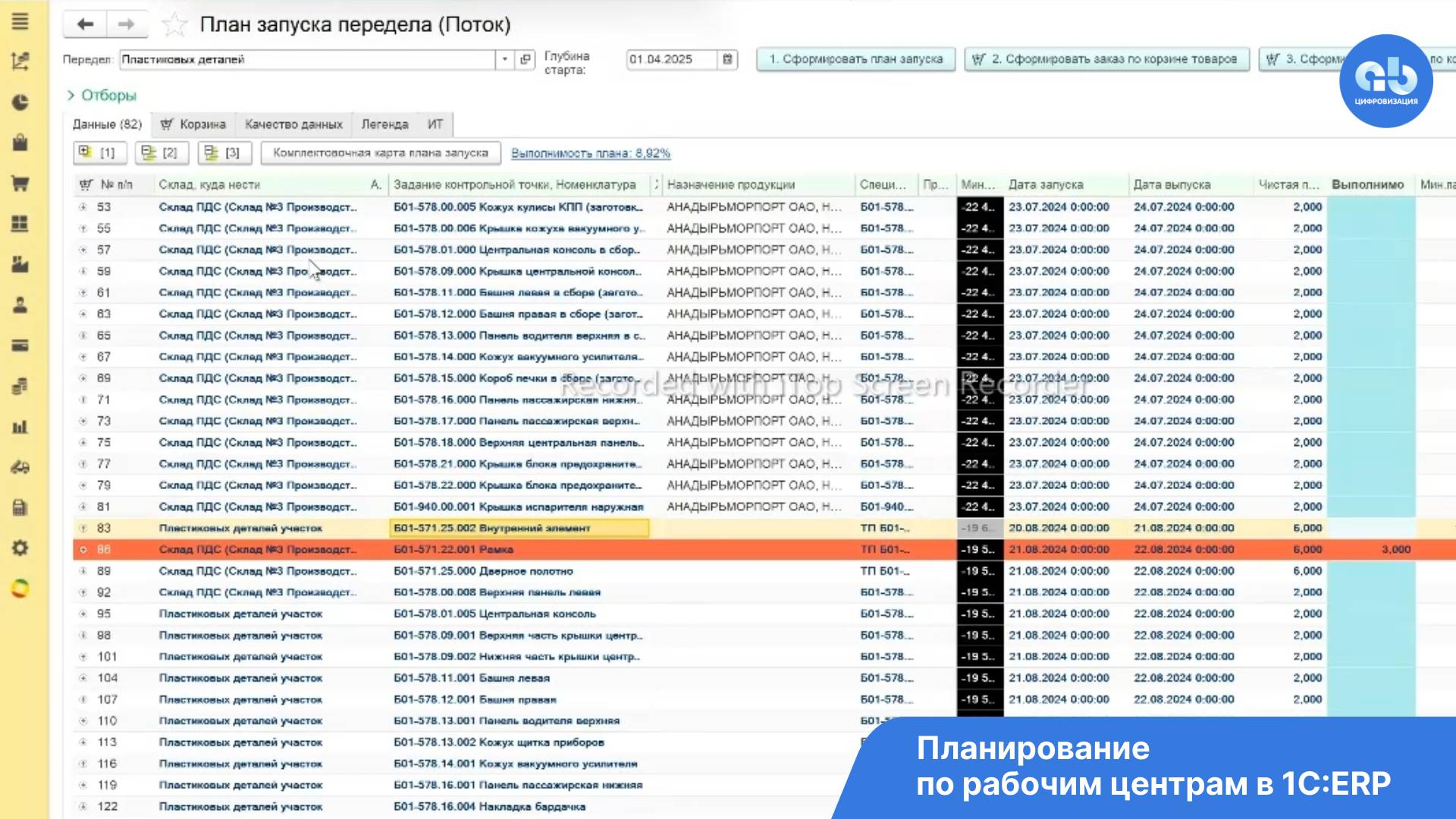Click the back navigation arrow
This screenshot has width=1456, height=819.
[85, 24]
